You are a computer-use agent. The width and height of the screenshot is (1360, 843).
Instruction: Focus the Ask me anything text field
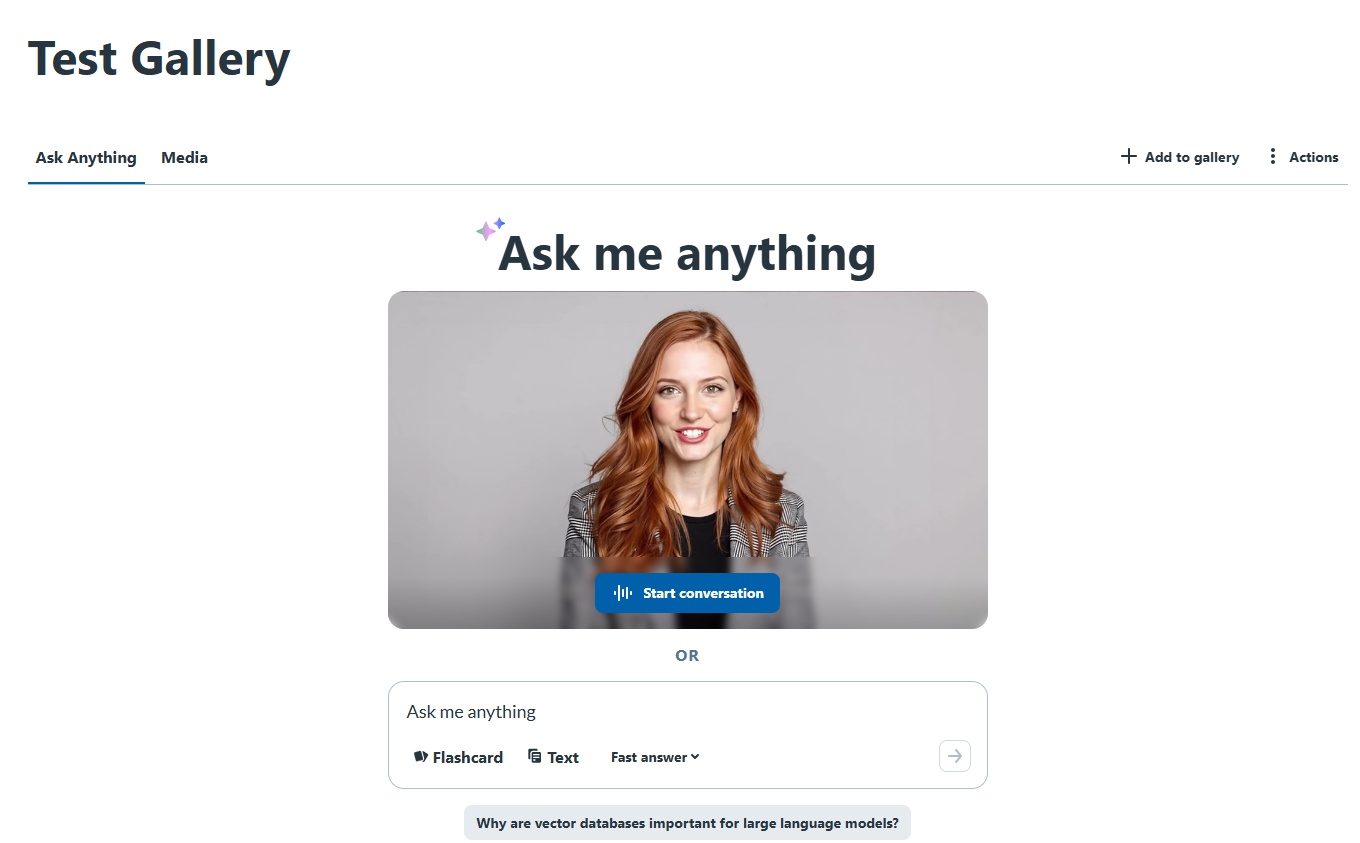[x=687, y=712]
